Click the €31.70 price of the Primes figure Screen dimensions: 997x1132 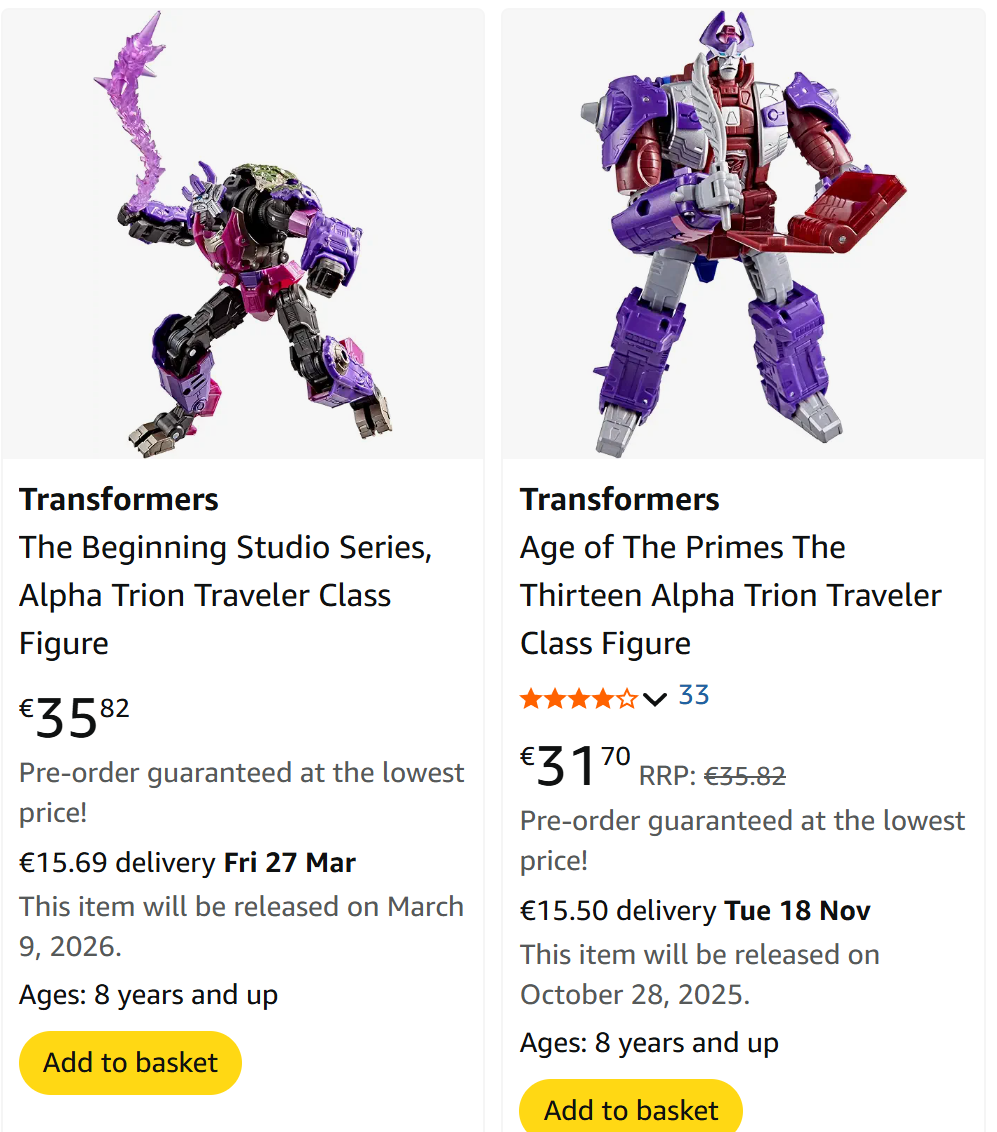(575, 765)
